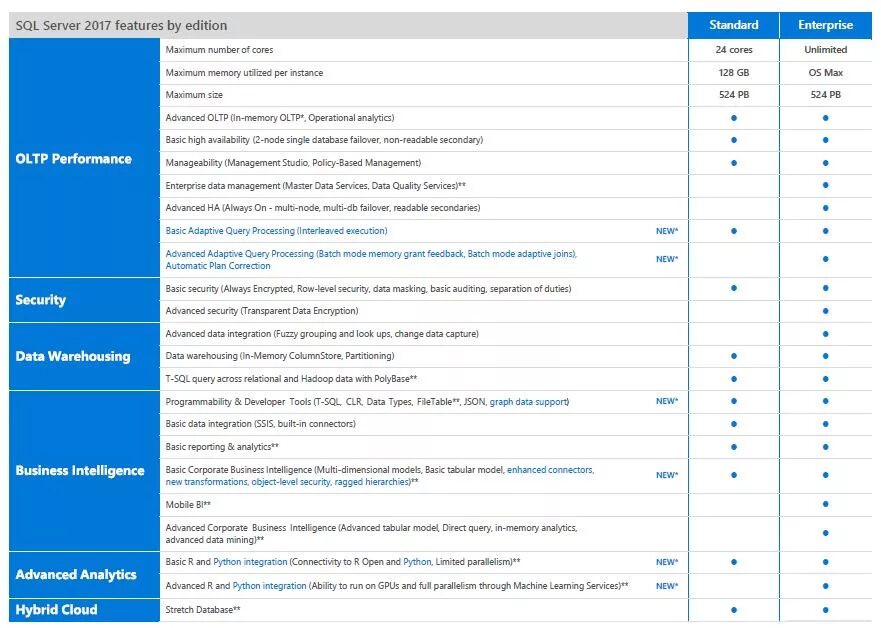
Task: Click NEW tag on Advanced R row
Action: tap(667, 586)
